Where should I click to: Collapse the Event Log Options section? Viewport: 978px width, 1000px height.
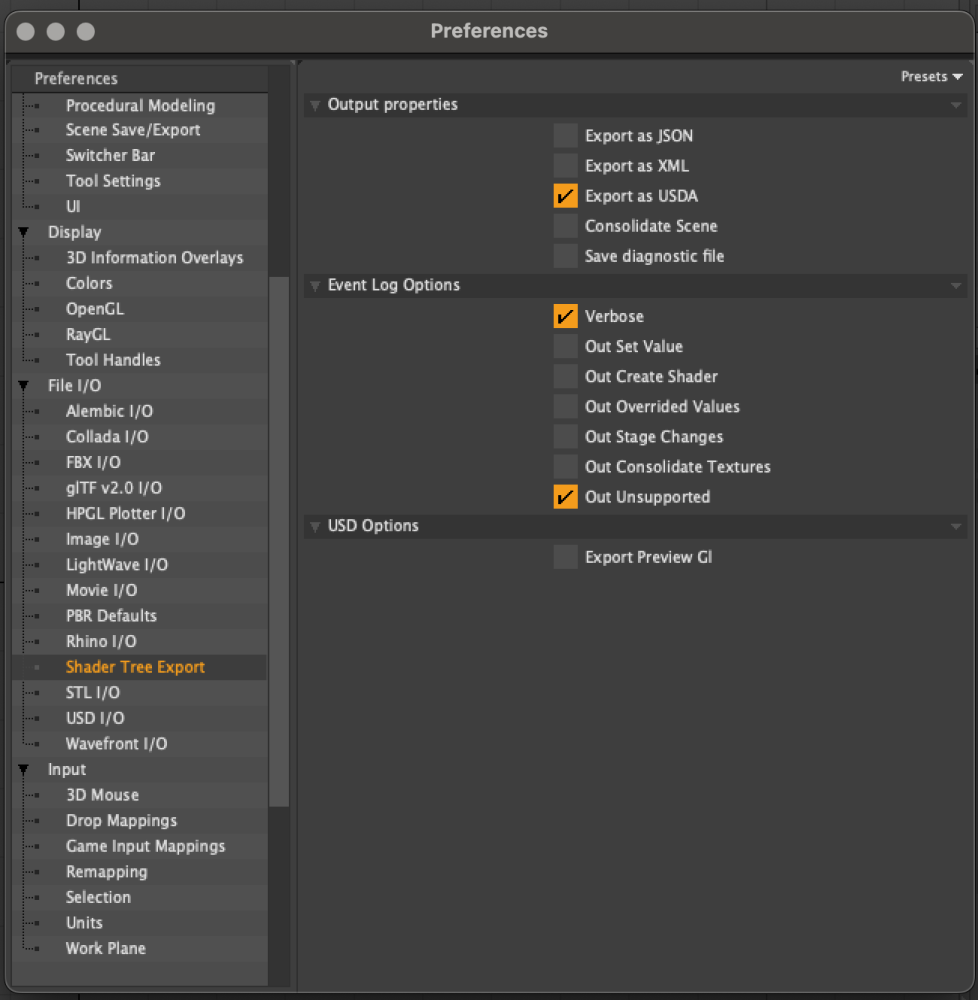316,286
